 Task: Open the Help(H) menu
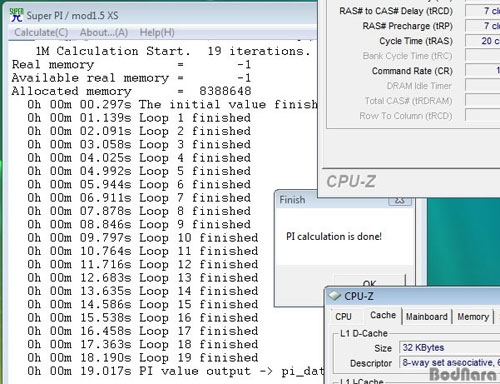tap(157, 33)
